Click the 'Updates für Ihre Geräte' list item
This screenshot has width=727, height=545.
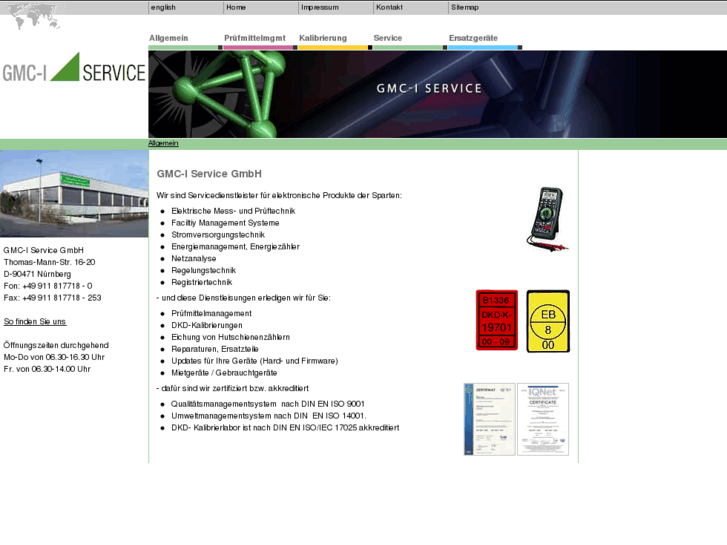[x=255, y=361]
